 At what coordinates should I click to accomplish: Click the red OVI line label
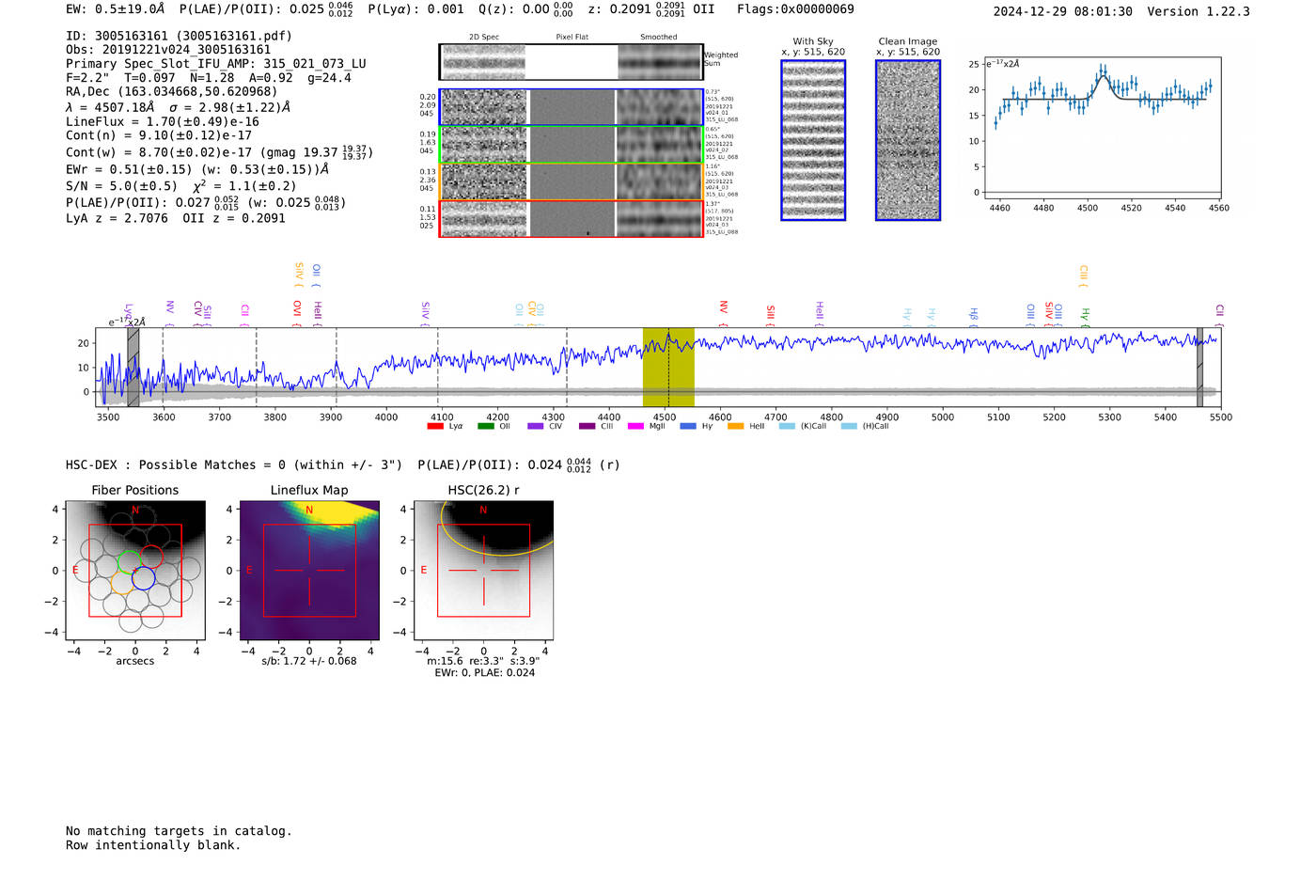(297, 311)
